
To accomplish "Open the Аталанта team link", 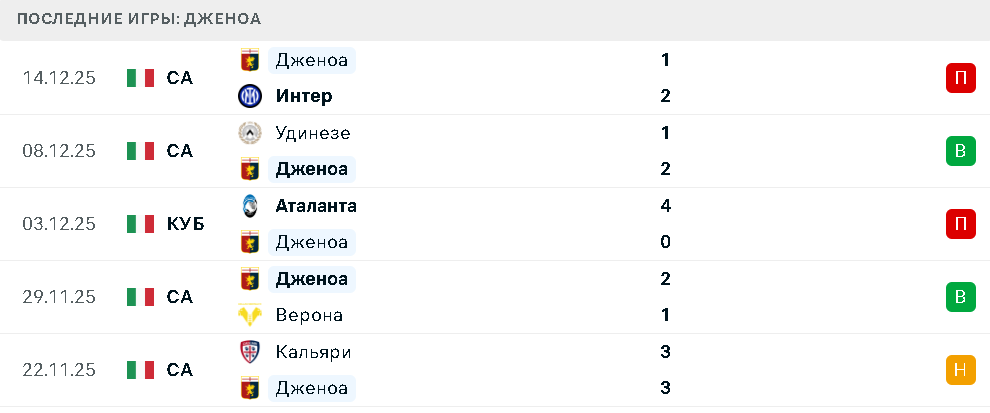I will [x=316, y=206].
